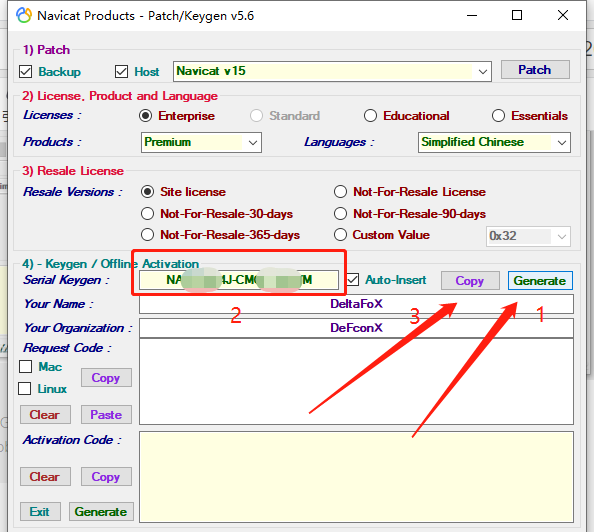Image resolution: width=594 pixels, height=532 pixels.
Task: Click the Your Organization field with DeFconX
Action: click(x=356, y=328)
